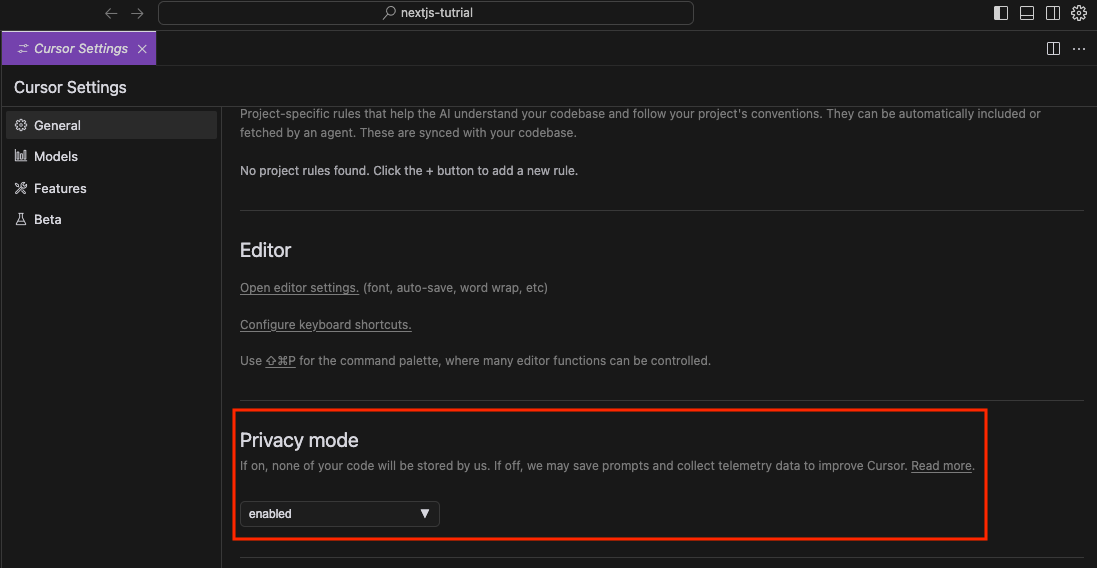
Task: Click the Privacy mode heading
Action: pyautogui.click(x=299, y=440)
